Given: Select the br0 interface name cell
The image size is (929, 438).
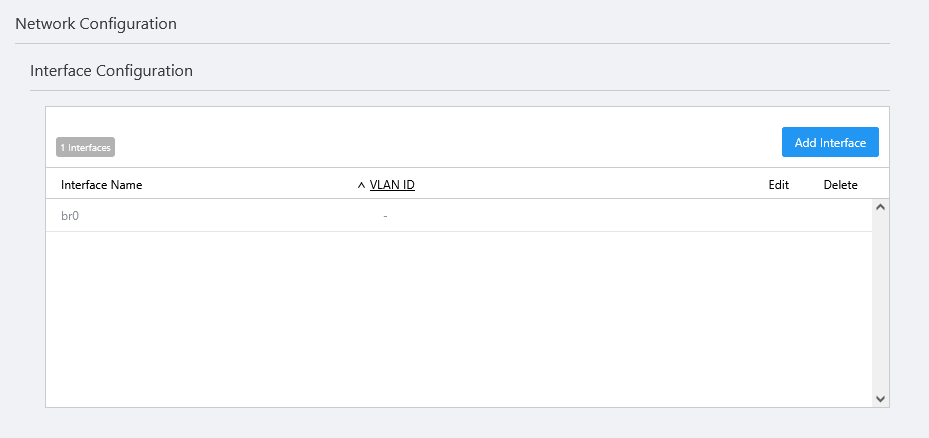Looking at the screenshot, I should [x=70, y=215].
